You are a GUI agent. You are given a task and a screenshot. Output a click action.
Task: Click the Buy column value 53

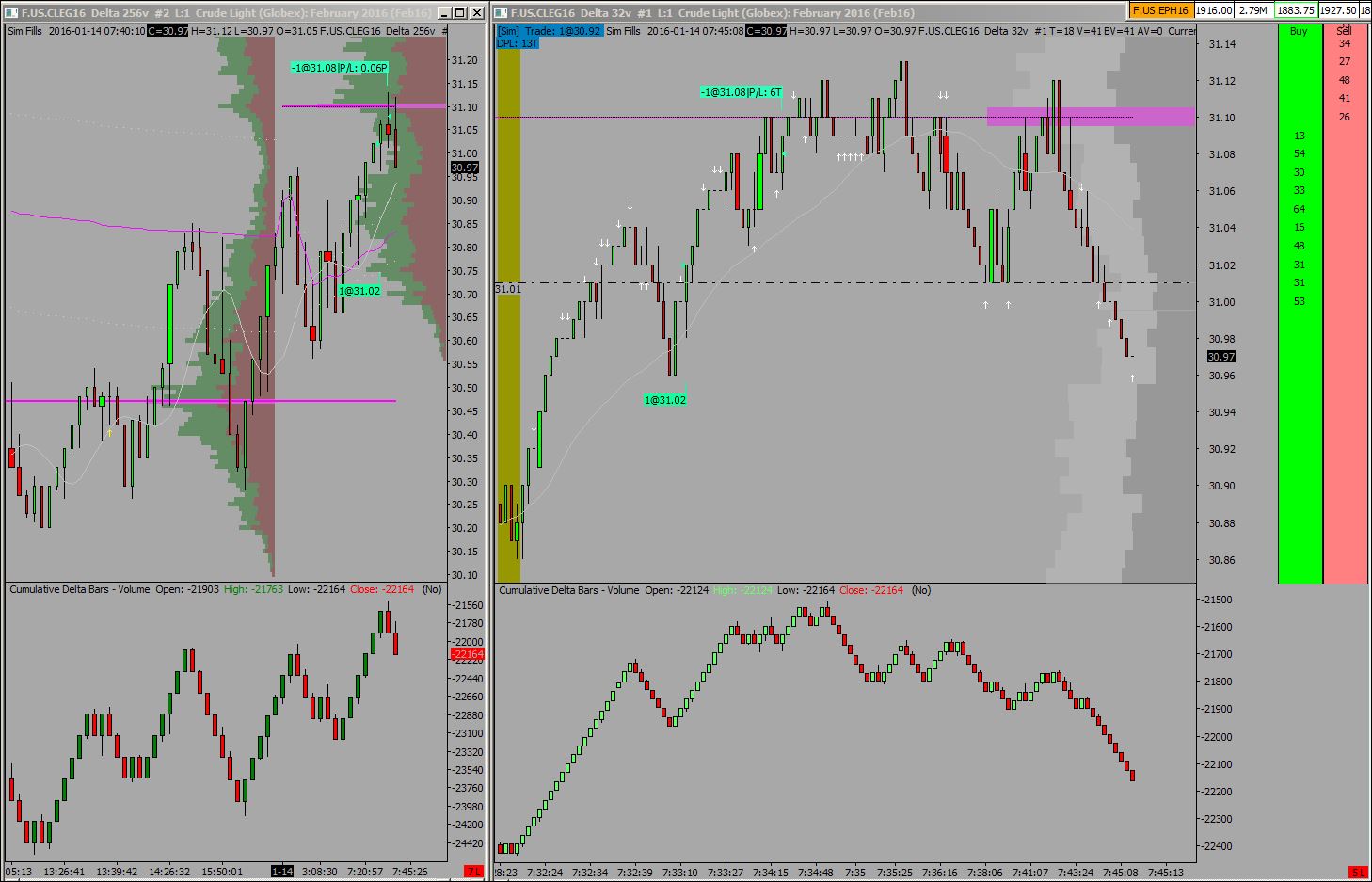click(x=1300, y=301)
